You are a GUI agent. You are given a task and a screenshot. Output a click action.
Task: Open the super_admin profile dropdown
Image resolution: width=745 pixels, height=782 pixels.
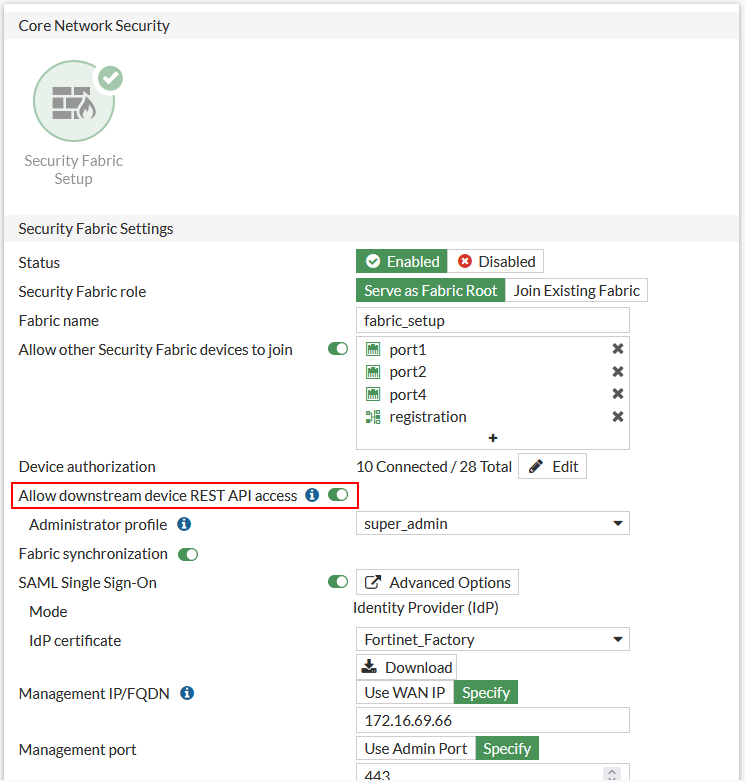(493, 524)
